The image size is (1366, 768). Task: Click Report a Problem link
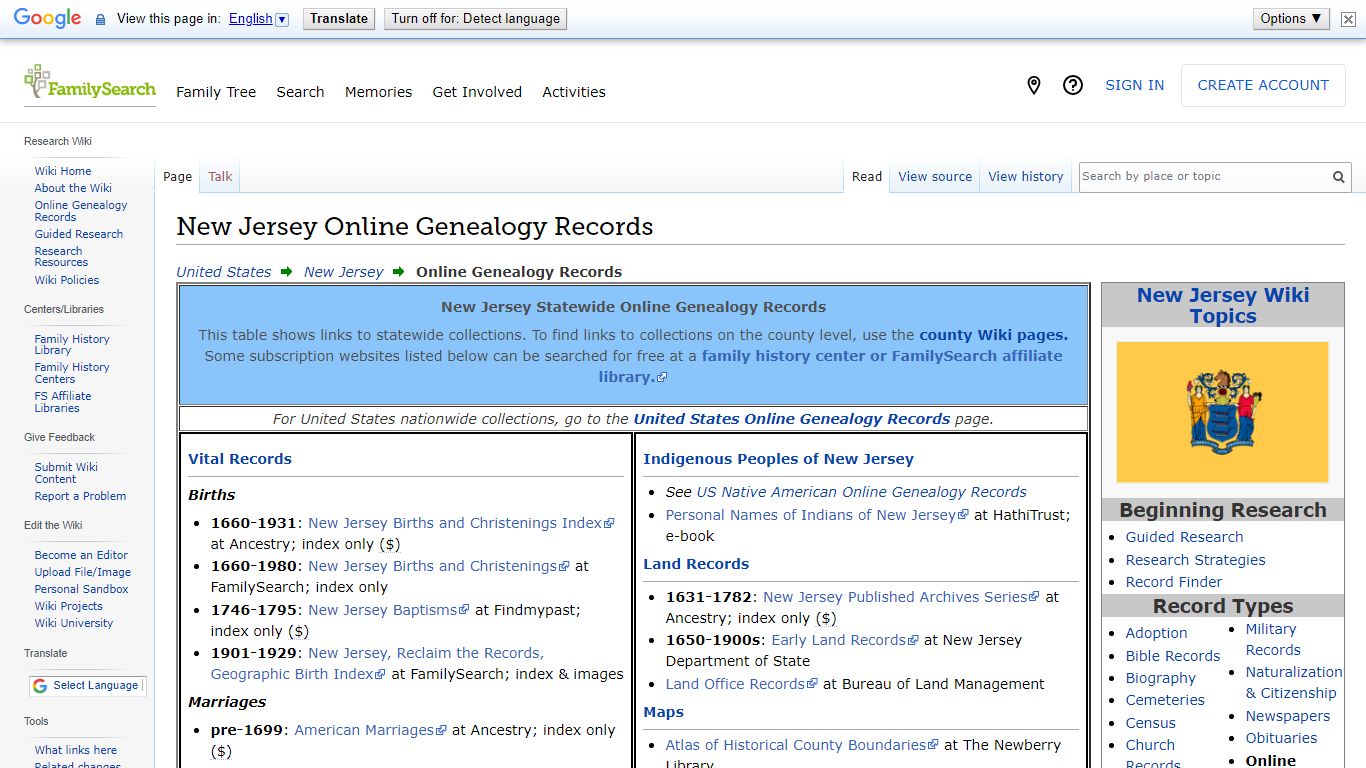(x=80, y=496)
